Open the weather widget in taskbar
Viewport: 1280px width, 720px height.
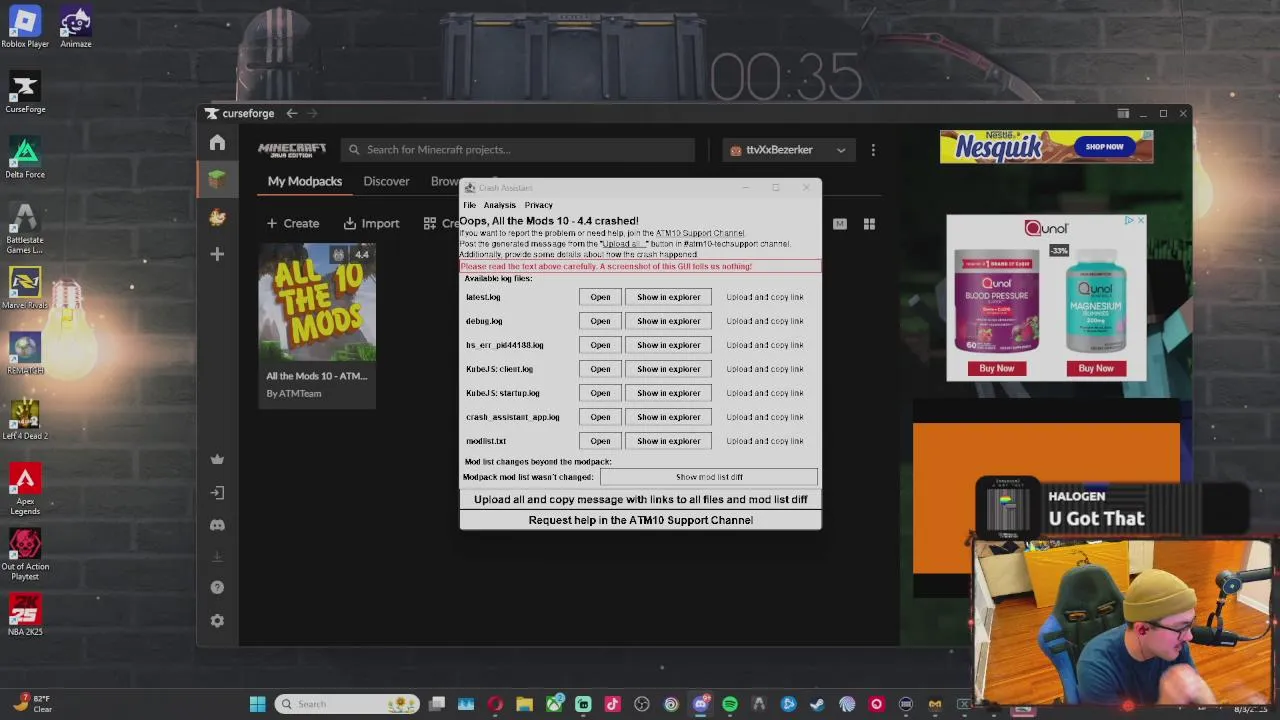pyautogui.click(x=30, y=704)
